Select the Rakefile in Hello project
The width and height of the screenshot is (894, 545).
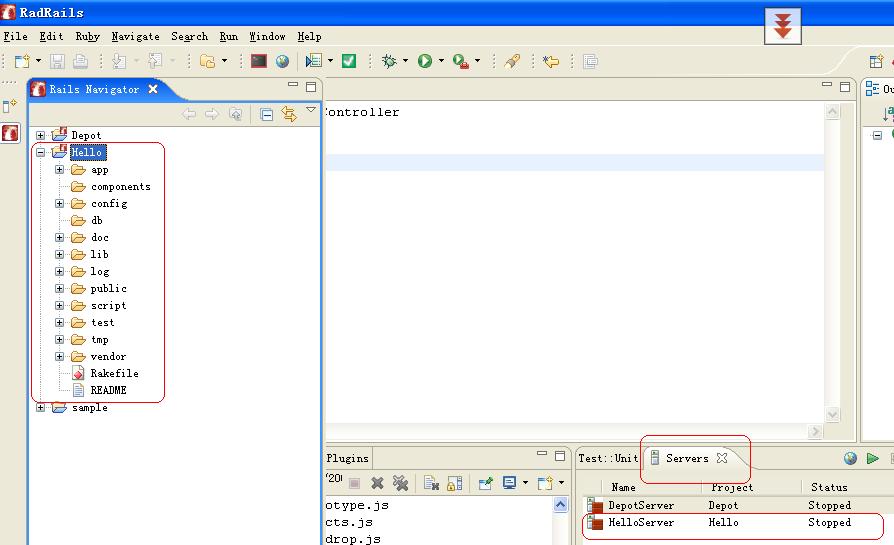(114, 373)
